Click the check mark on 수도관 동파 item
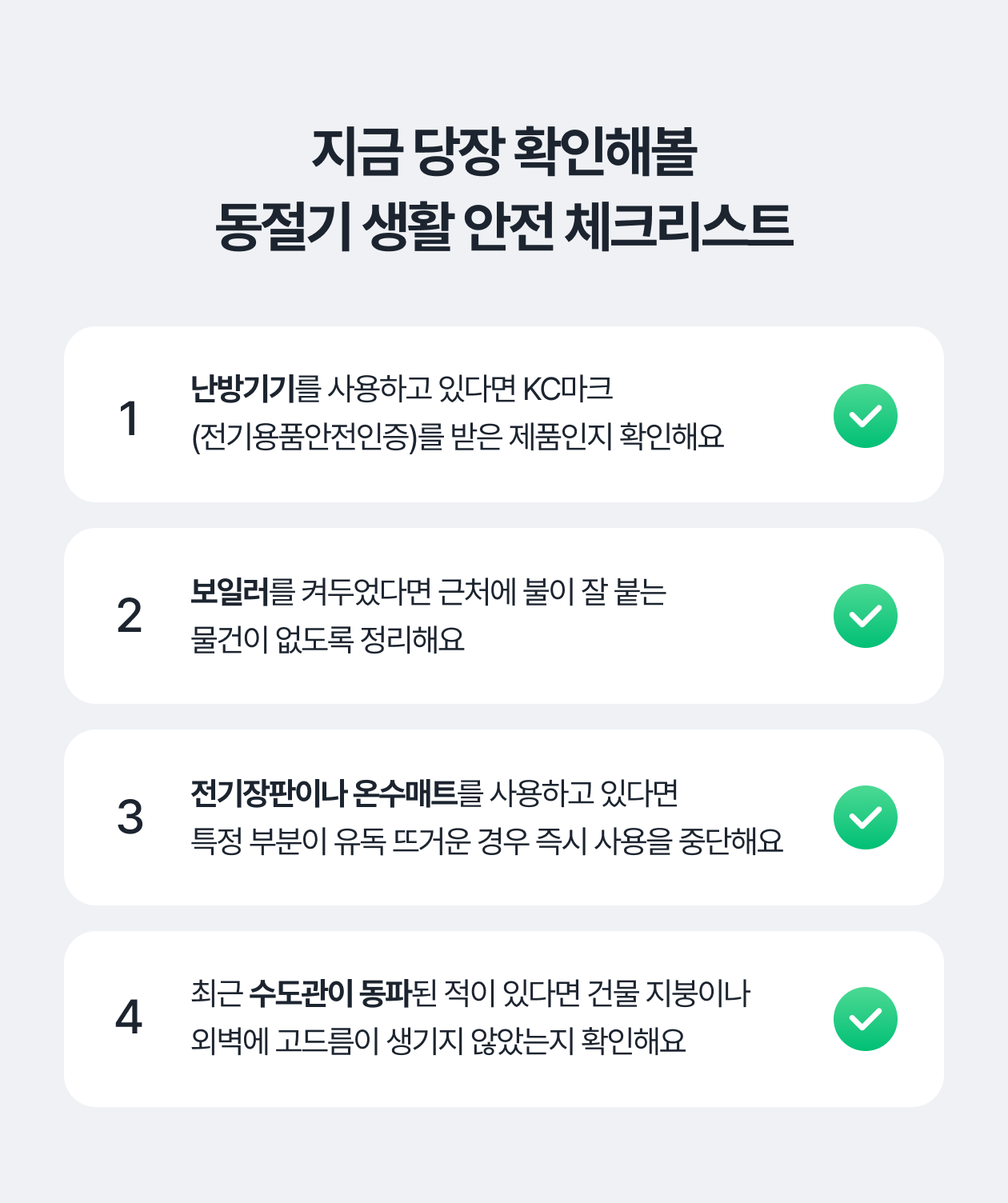Screen dimensions: 1008x1203 point(865,1019)
